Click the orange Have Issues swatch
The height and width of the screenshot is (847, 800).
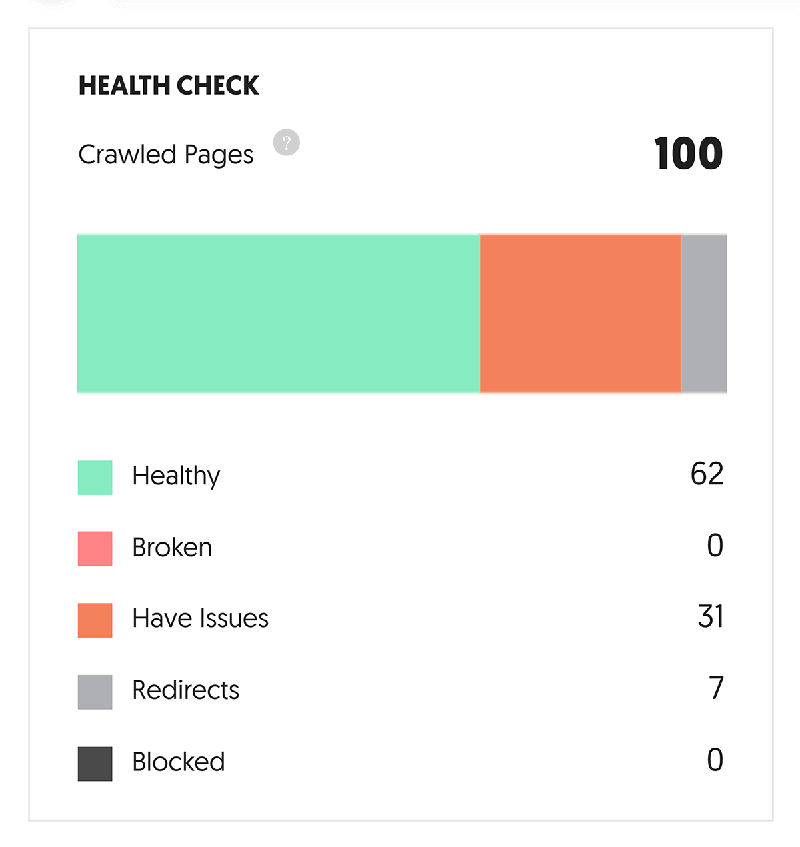click(x=95, y=620)
